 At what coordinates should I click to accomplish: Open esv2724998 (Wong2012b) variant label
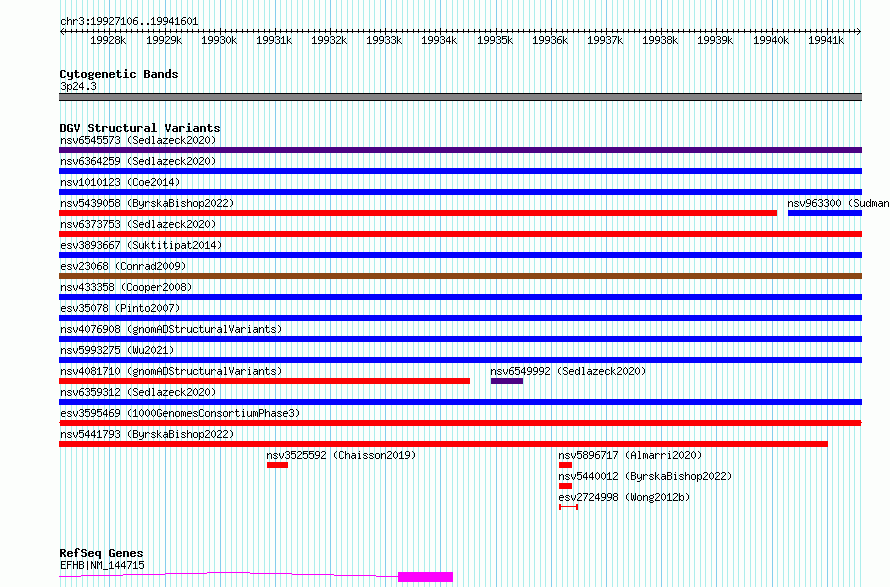[x=624, y=497]
